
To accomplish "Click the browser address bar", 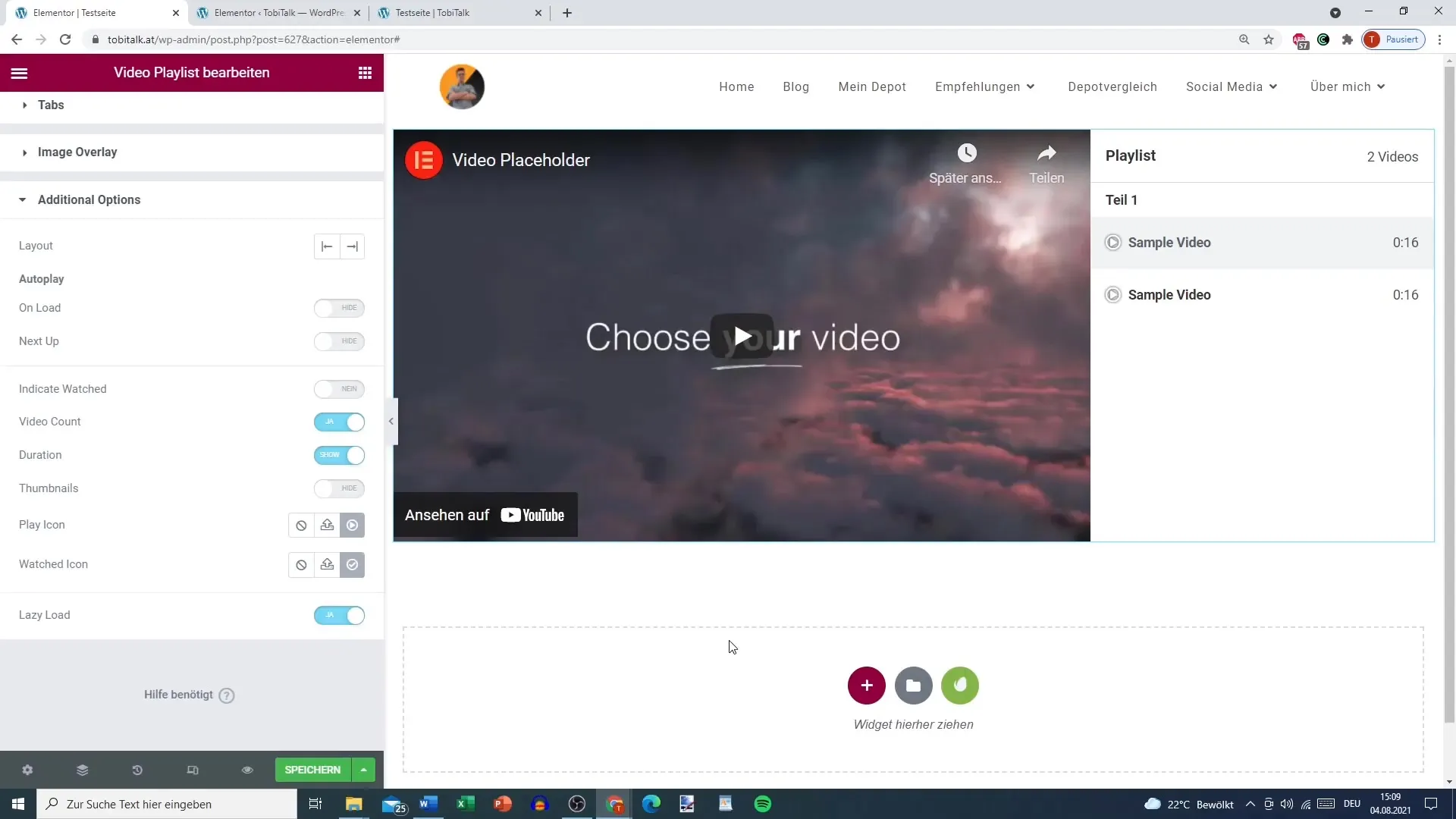I will point(660,39).
